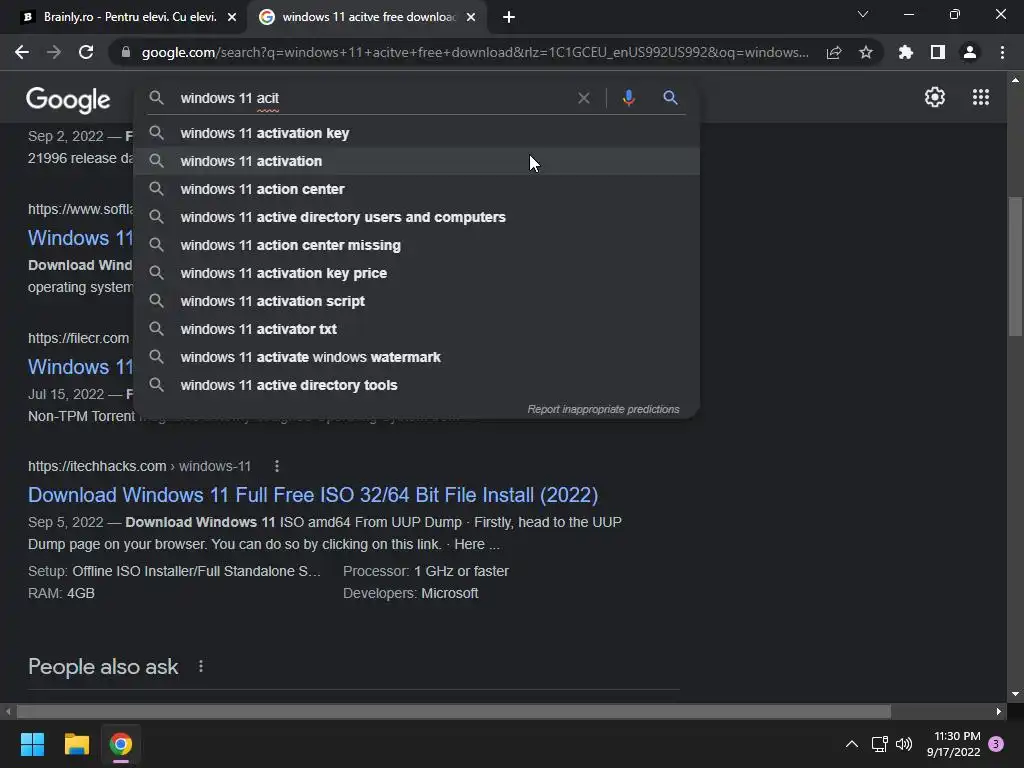The width and height of the screenshot is (1024, 768).
Task: Open the People also ask options dots
Action: (200, 667)
